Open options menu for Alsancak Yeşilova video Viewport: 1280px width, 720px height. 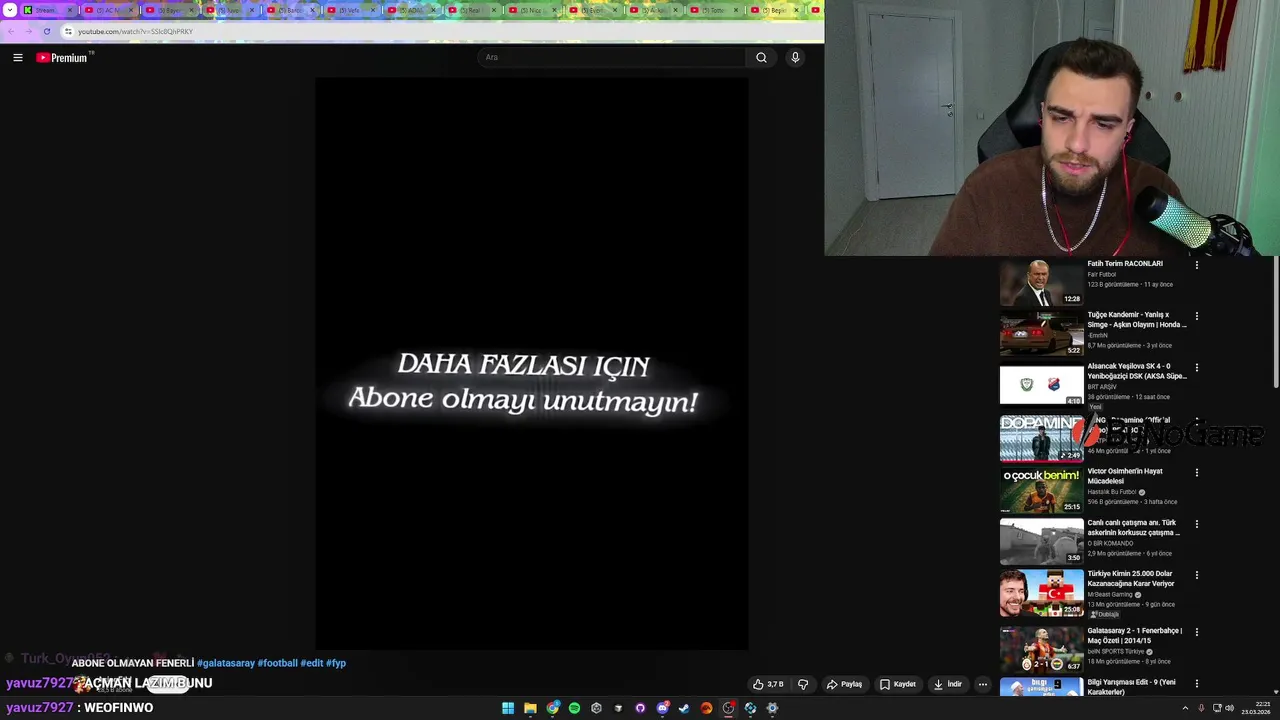click(x=1196, y=368)
